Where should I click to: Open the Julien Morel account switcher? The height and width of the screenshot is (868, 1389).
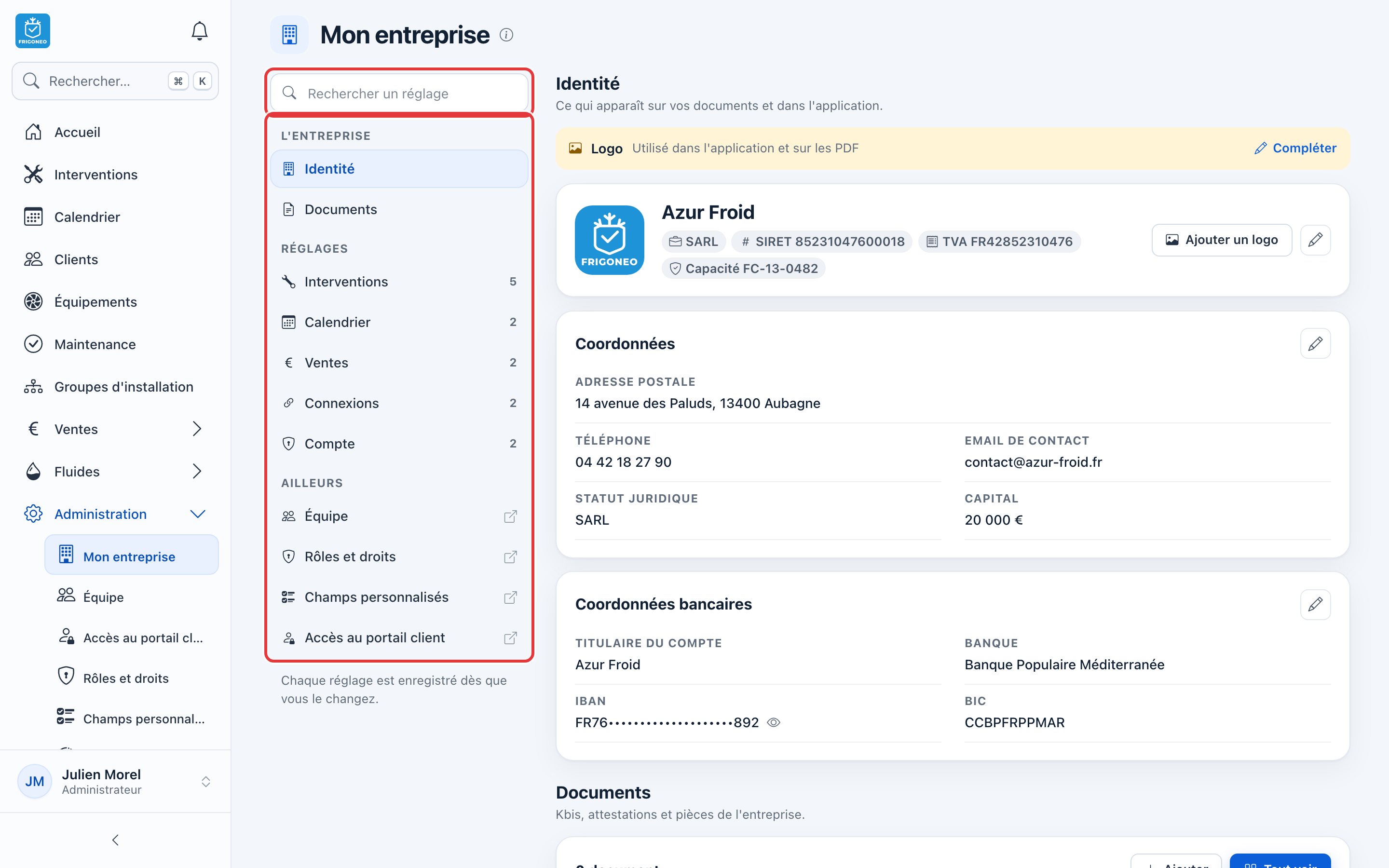click(x=115, y=781)
